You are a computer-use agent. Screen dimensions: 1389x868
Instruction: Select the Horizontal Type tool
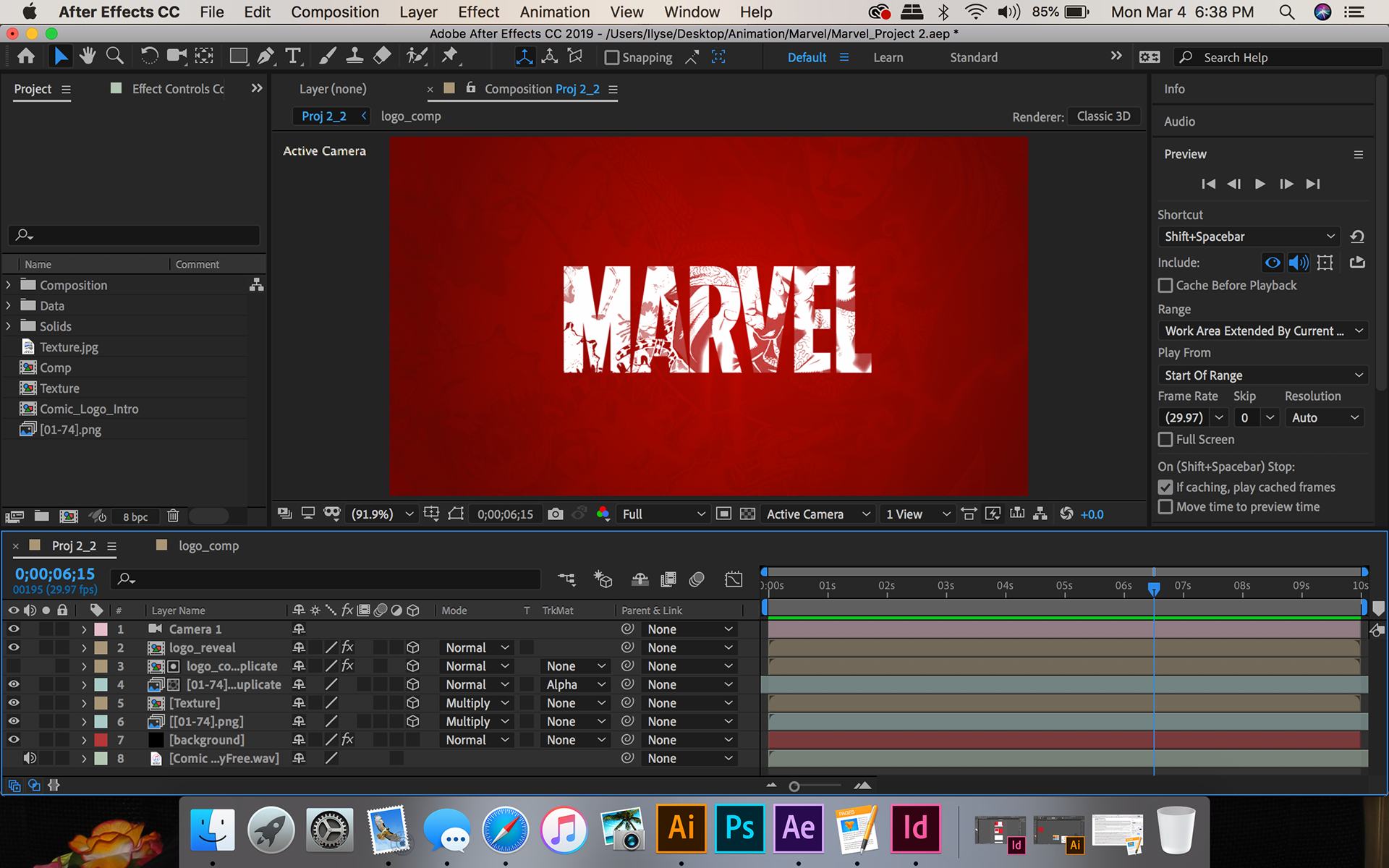[293, 56]
